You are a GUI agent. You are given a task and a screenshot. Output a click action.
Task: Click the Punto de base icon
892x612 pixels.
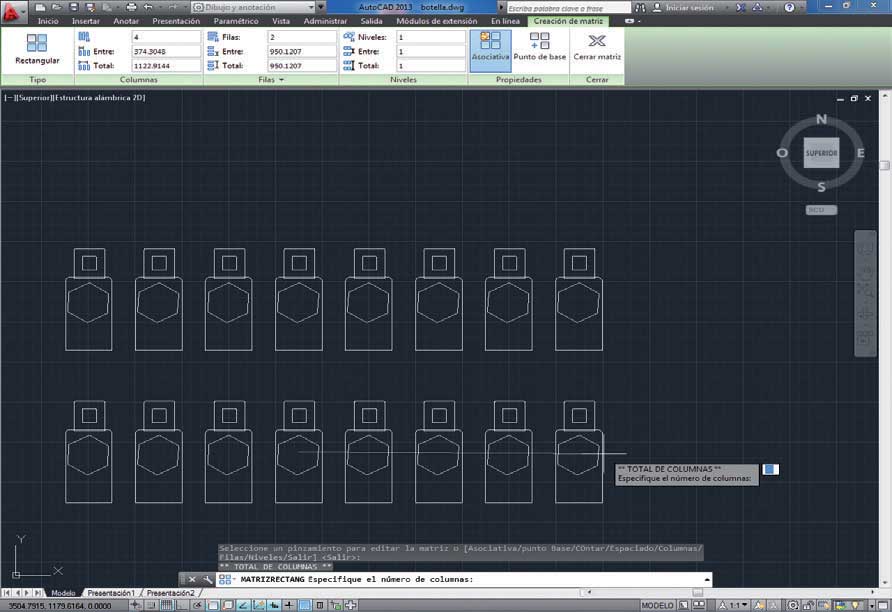point(540,42)
